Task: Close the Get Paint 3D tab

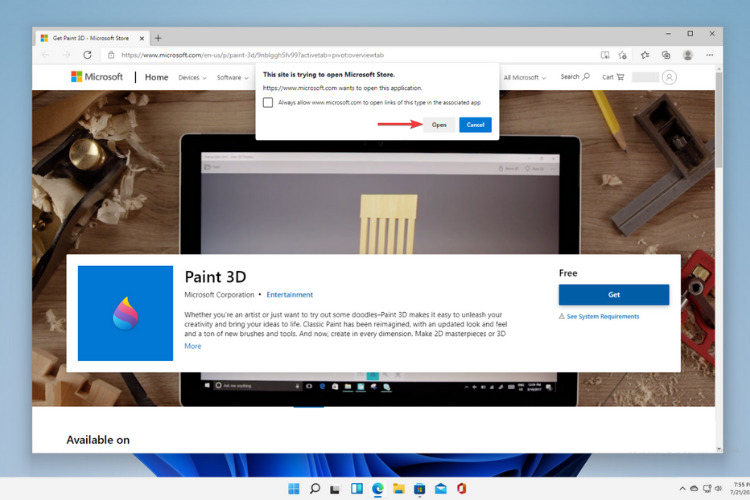Action: pyautogui.click(x=142, y=38)
